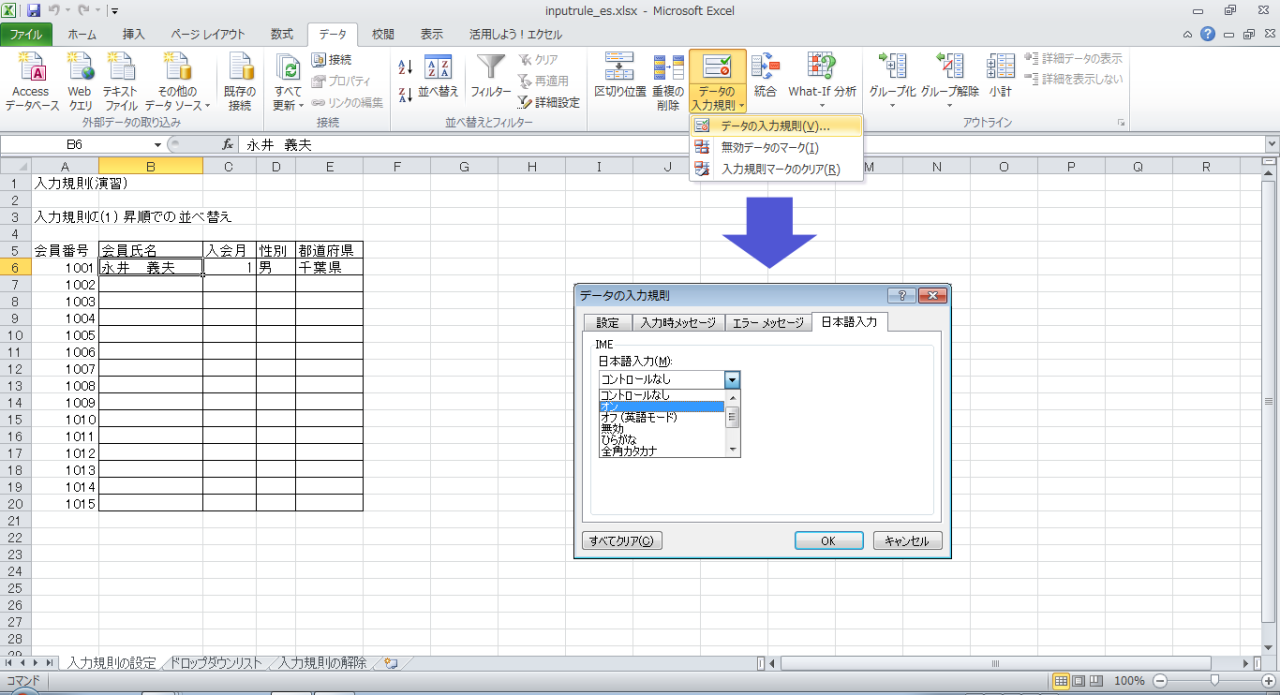Click the 接続 connections item
Screen dimensions: 1280x695
(332, 60)
